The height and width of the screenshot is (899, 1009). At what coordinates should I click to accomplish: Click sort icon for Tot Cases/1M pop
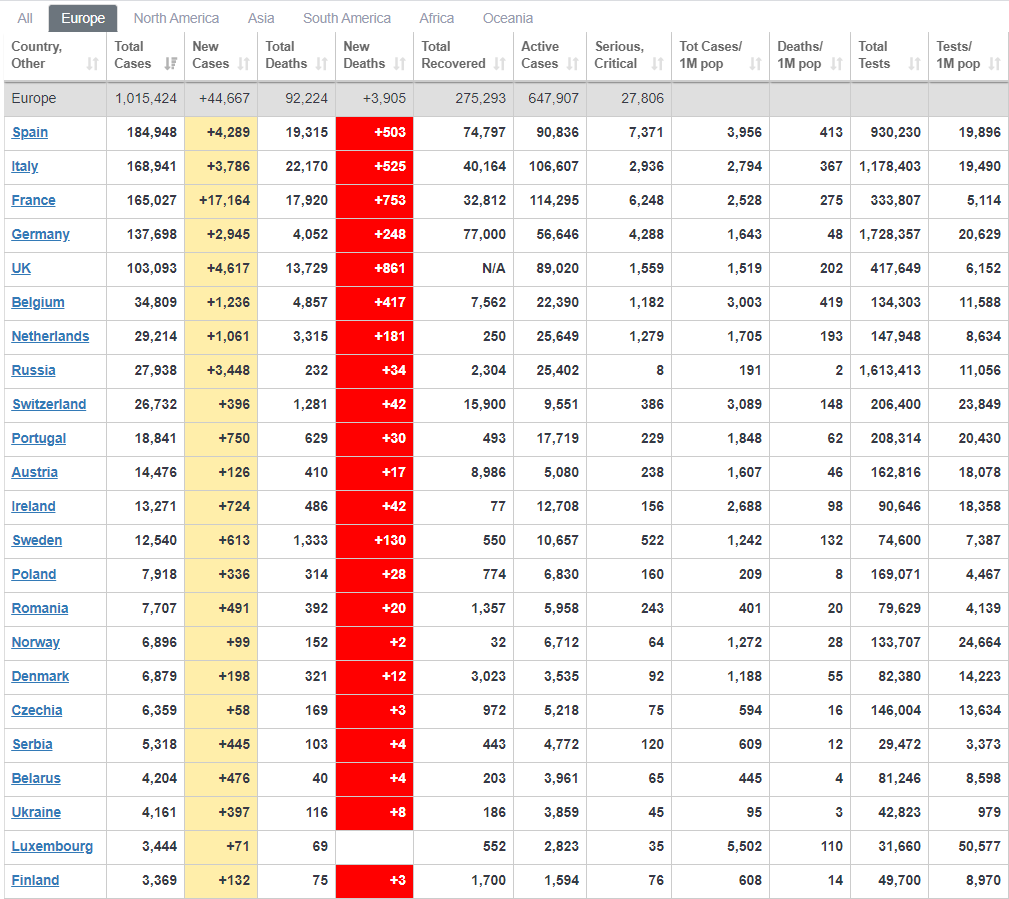click(x=755, y=64)
